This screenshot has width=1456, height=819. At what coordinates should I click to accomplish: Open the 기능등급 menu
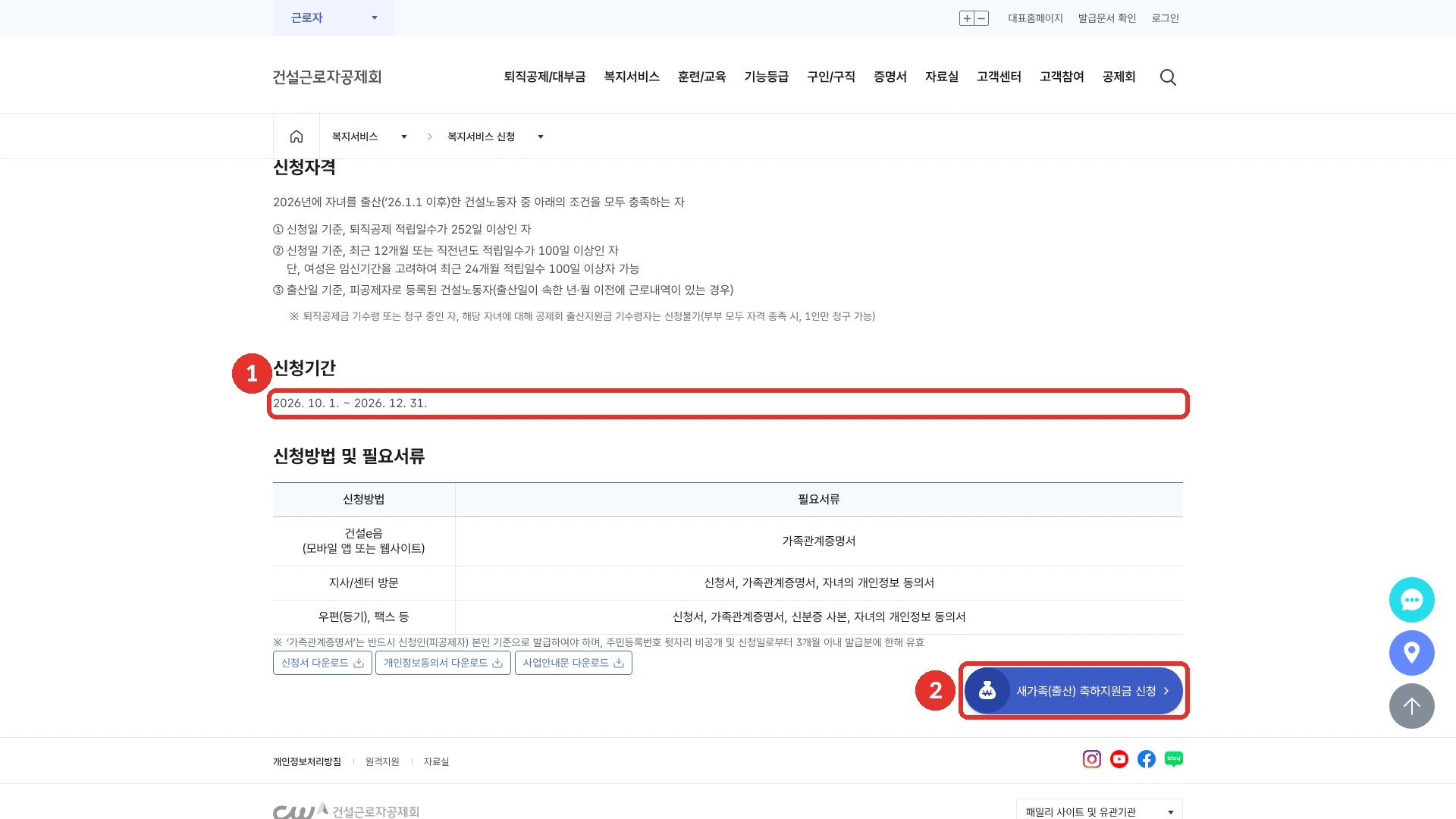pos(766,77)
